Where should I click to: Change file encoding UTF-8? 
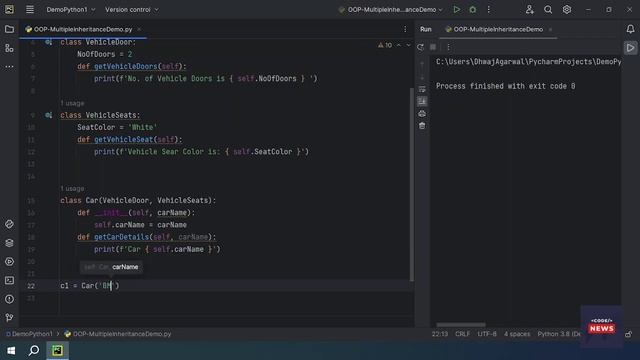(487, 334)
